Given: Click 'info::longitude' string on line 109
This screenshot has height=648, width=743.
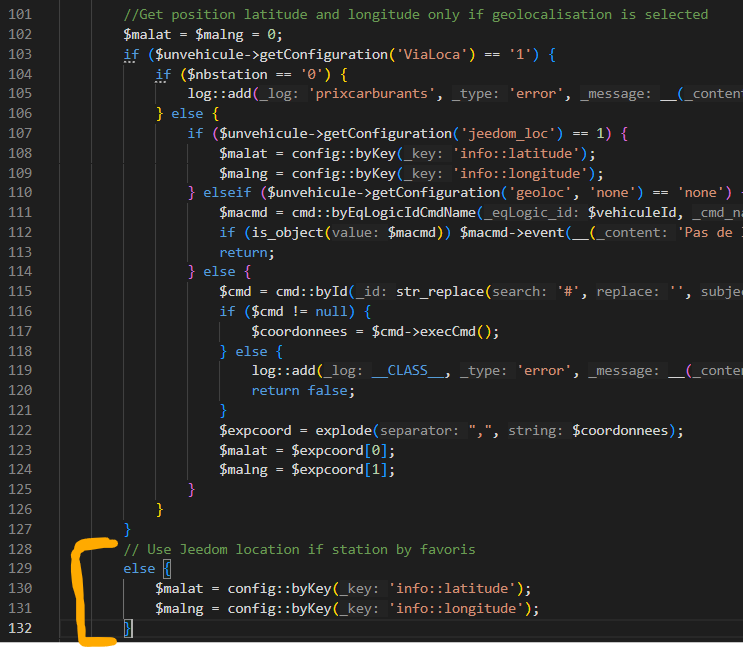Looking at the screenshot, I should 520,173.
